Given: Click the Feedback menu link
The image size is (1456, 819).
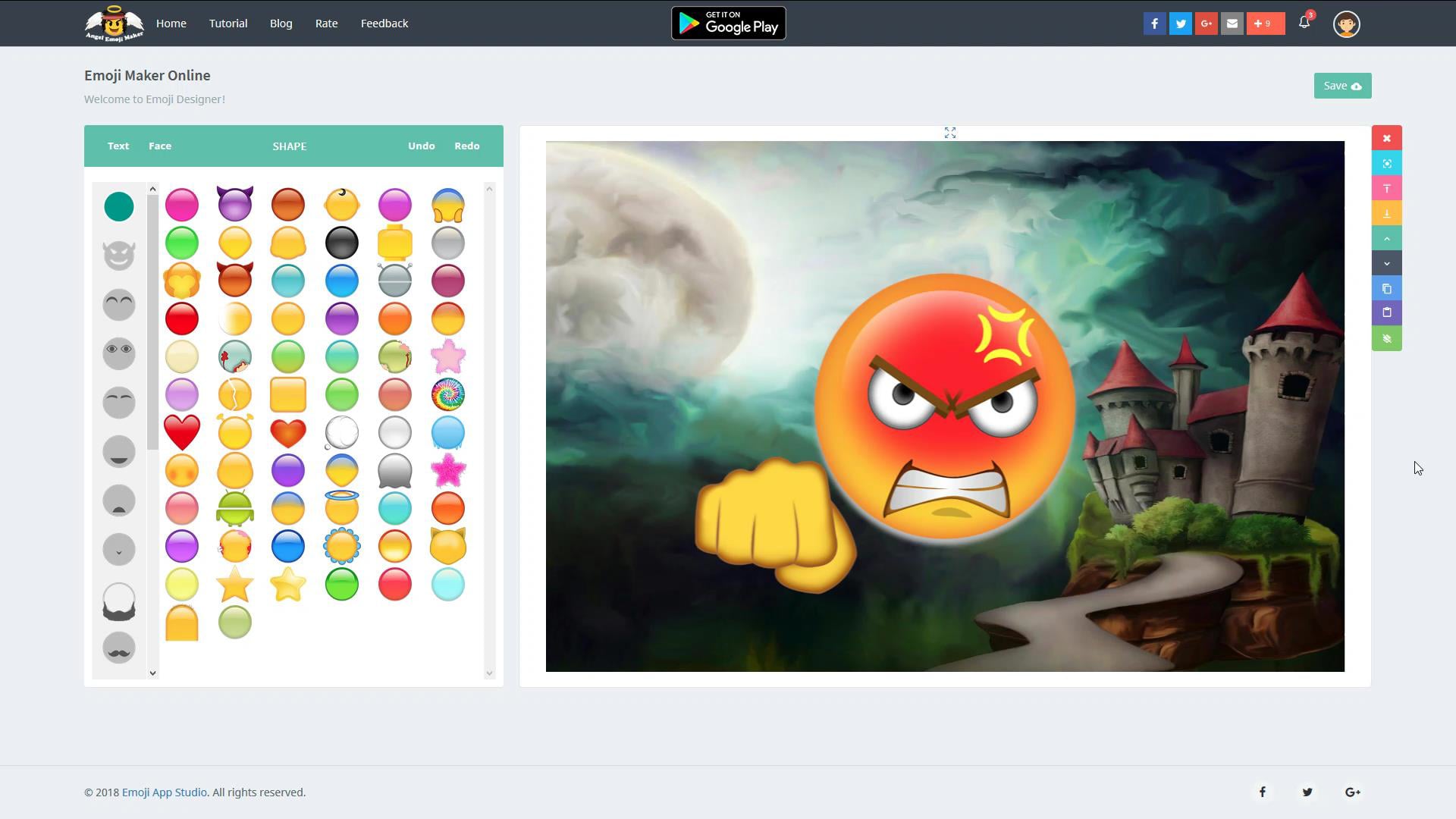Looking at the screenshot, I should pos(384,23).
